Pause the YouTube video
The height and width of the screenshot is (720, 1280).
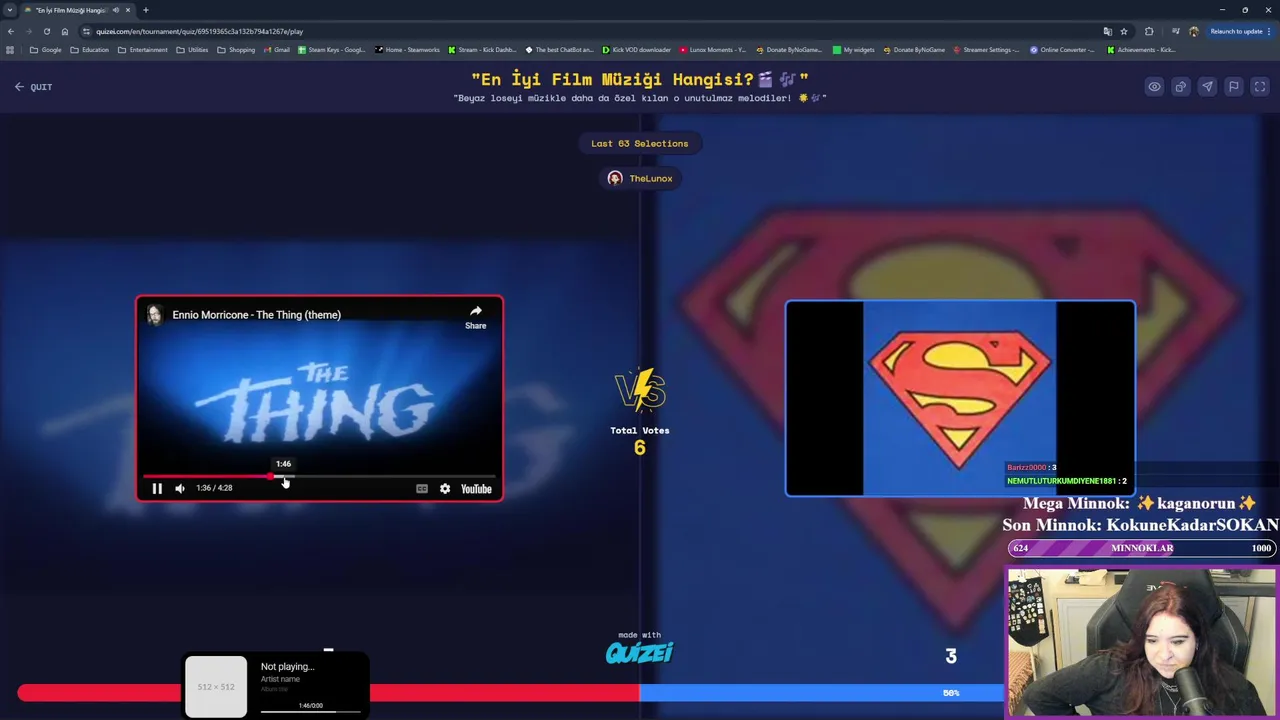(157, 488)
